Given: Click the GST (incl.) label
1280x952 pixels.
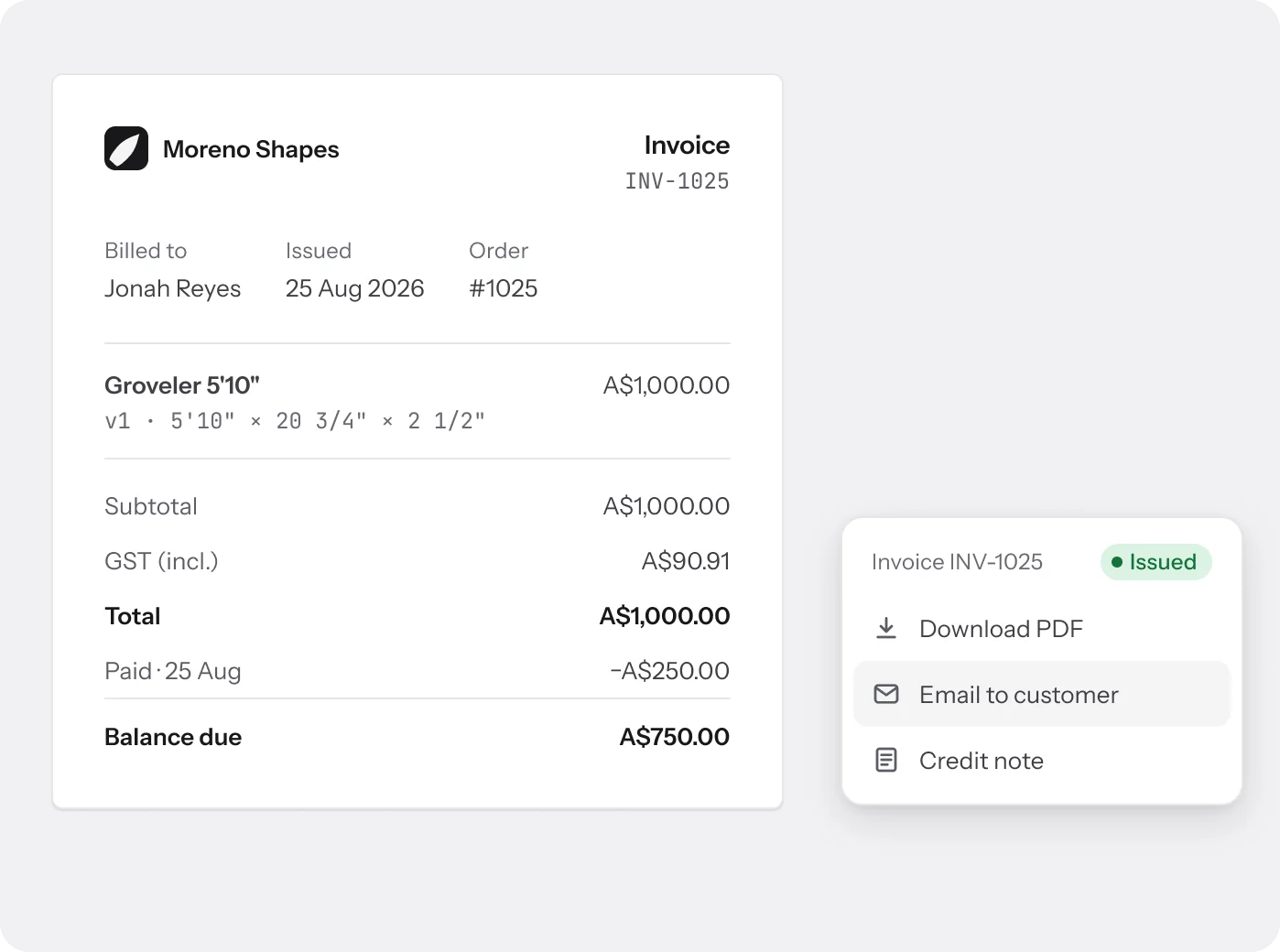Looking at the screenshot, I should (161, 561).
